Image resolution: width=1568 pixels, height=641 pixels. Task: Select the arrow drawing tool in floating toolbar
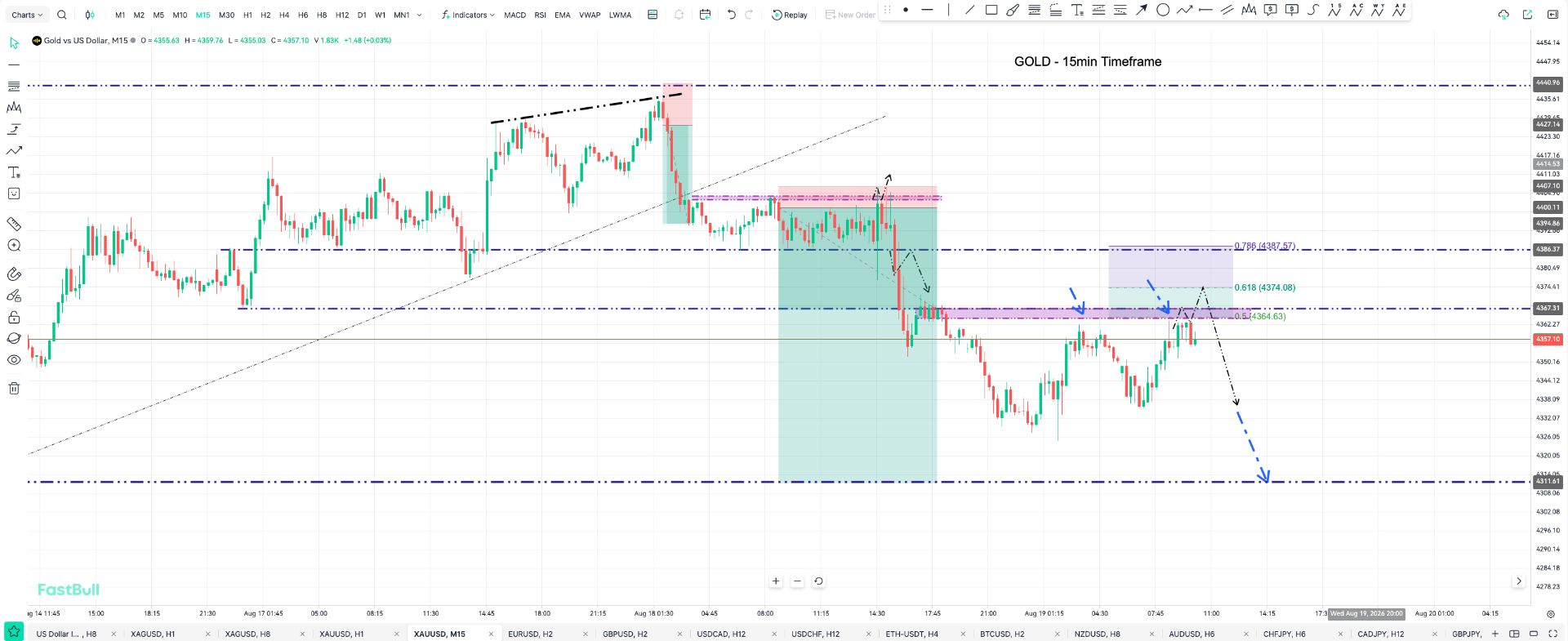click(1142, 11)
